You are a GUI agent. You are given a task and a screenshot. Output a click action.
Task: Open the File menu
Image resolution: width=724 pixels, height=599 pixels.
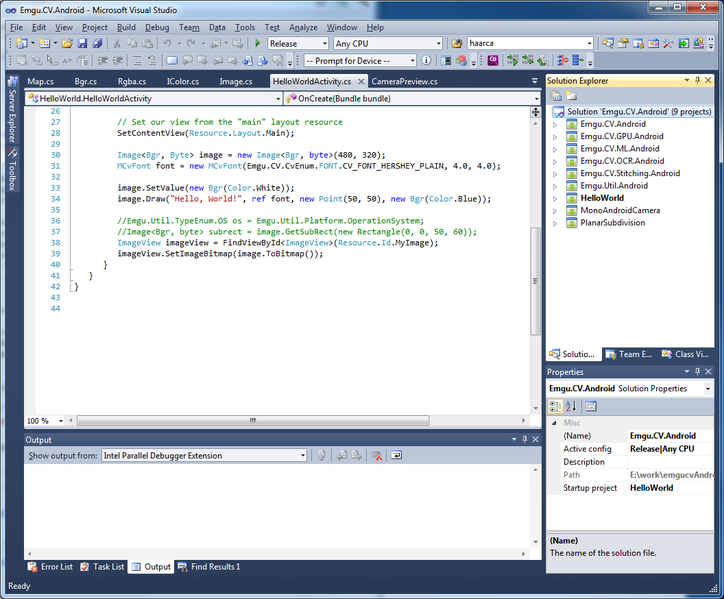pos(16,27)
